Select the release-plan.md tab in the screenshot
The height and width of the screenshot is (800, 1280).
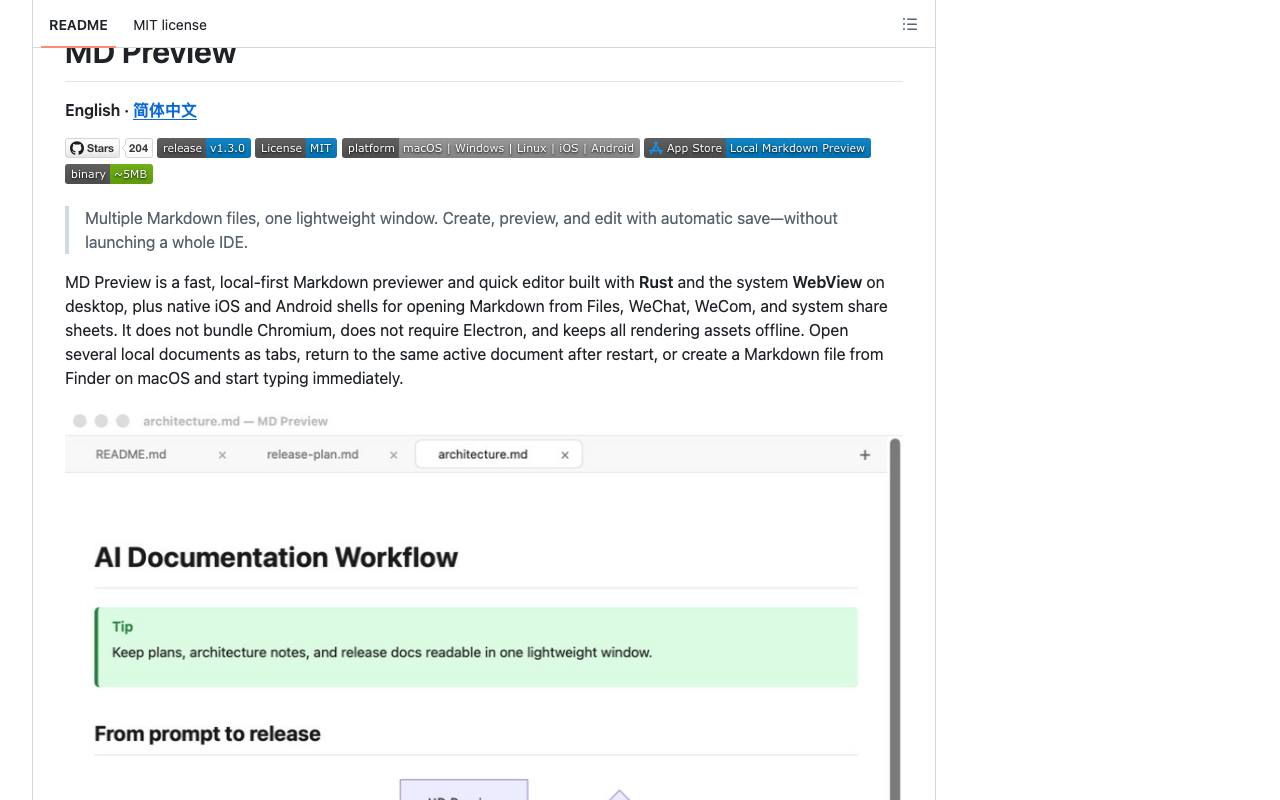(313, 454)
